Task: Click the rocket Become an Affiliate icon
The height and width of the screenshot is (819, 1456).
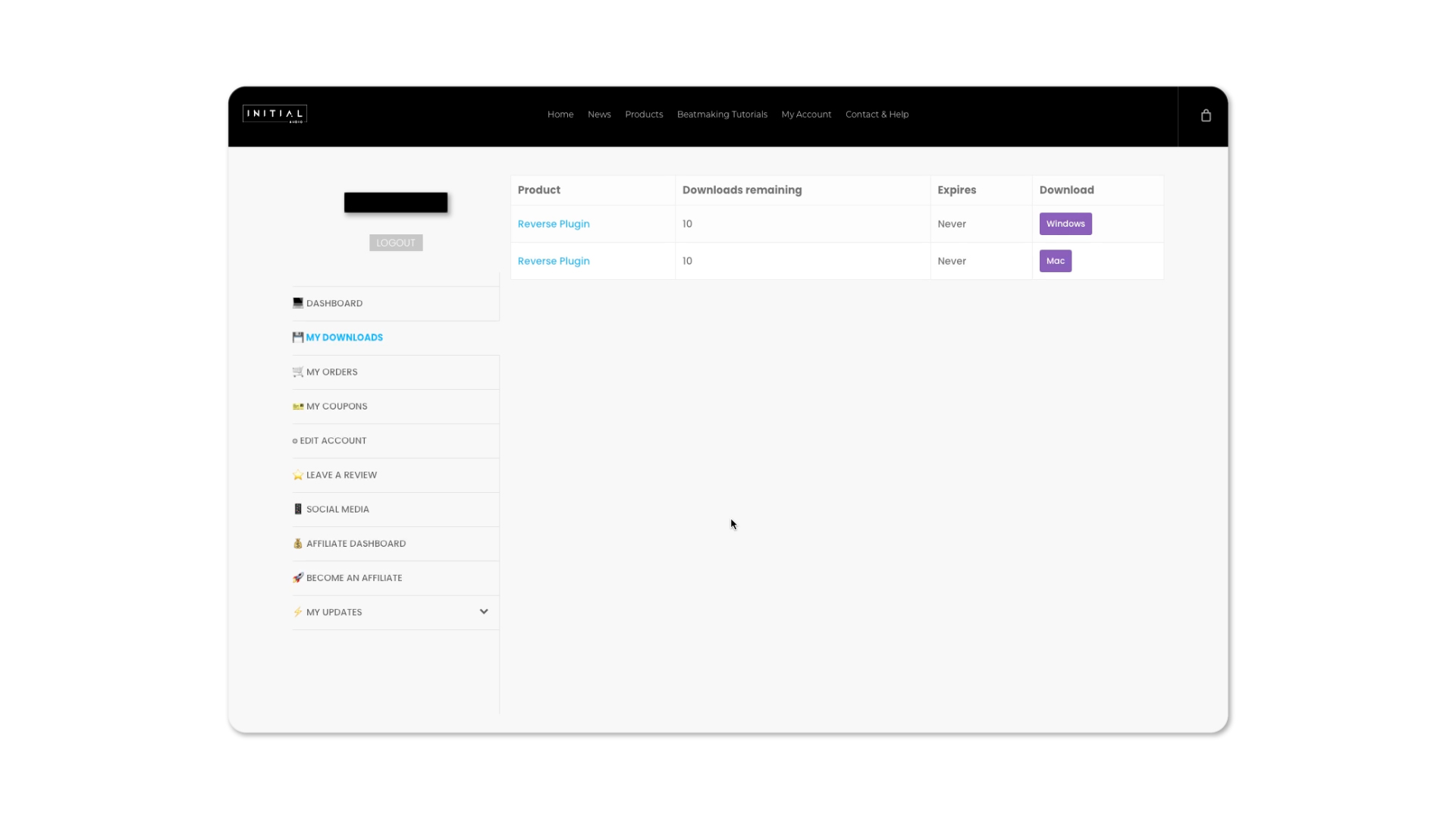Action: pos(297,578)
